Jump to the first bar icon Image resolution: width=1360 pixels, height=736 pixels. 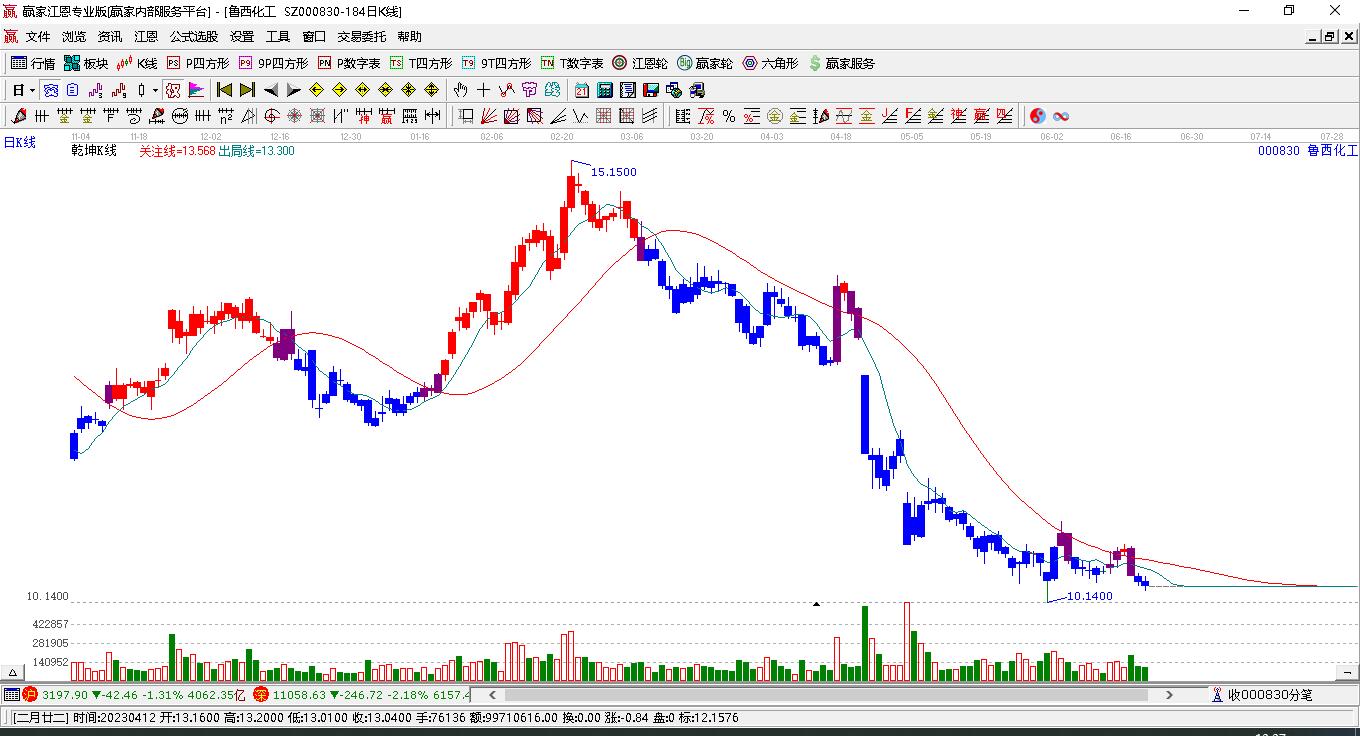pyautogui.click(x=224, y=90)
